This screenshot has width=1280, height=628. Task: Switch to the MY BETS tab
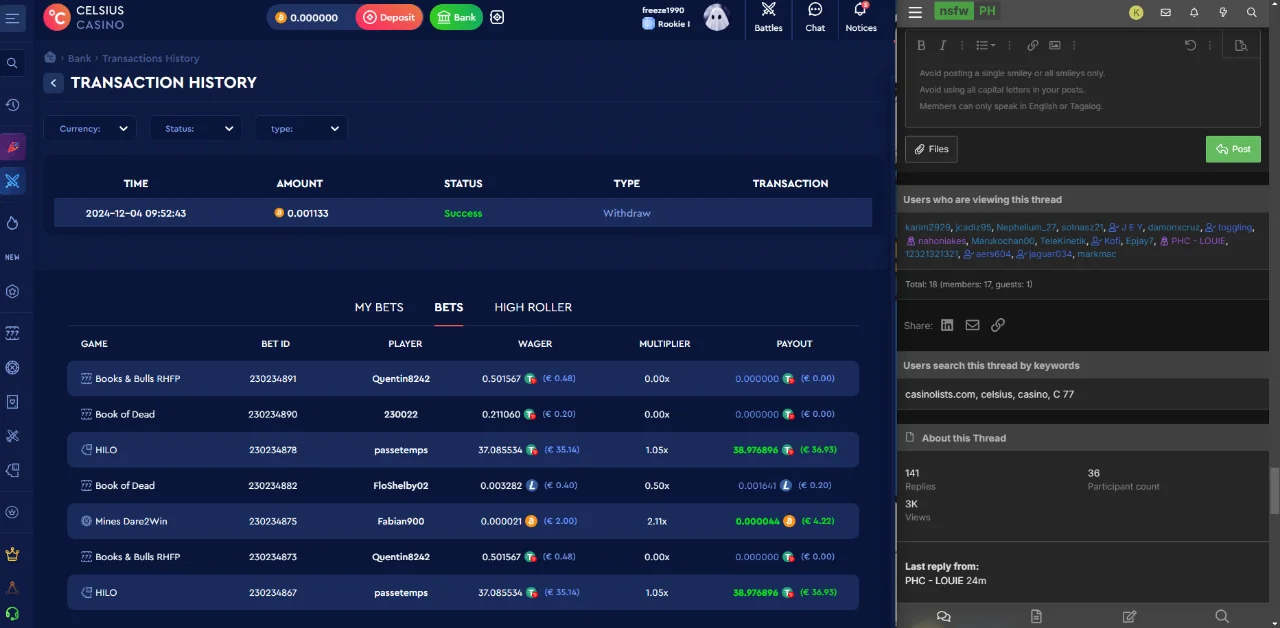[x=379, y=307]
